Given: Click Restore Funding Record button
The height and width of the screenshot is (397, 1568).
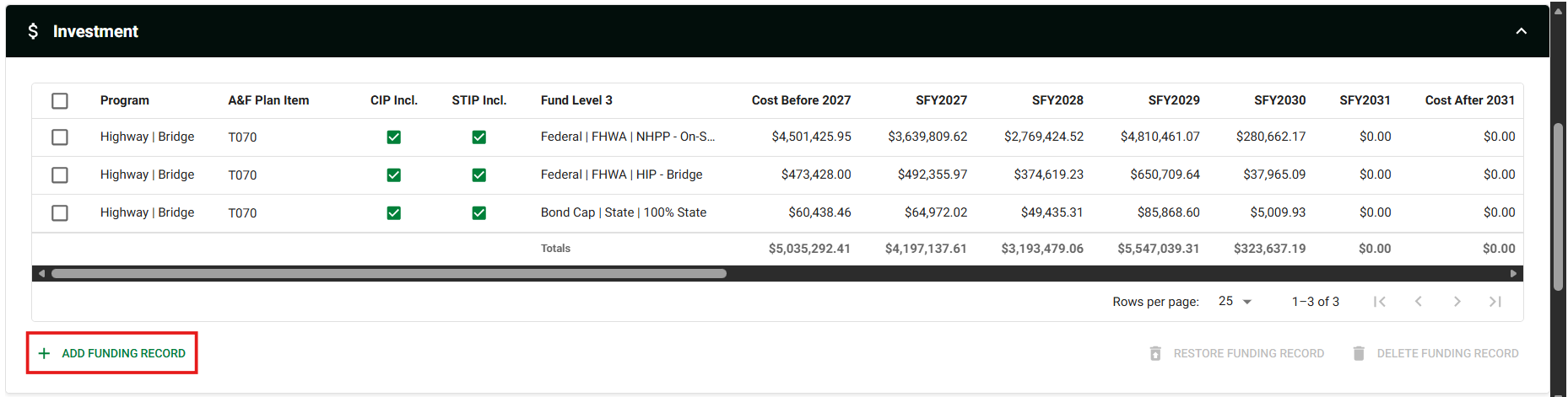Looking at the screenshot, I should tap(1237, 353).
